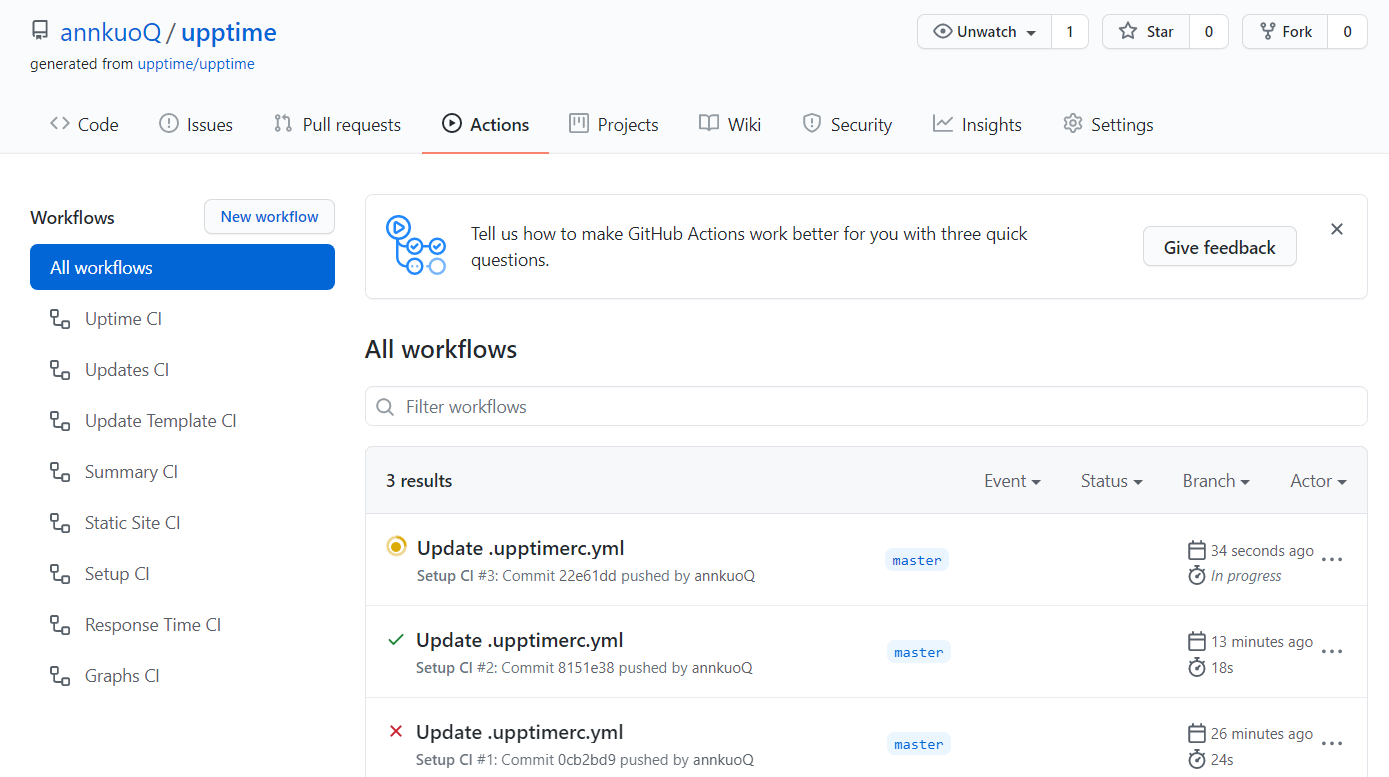Expand the Branch filter dropdown
Screen dimensions: 1389x777
(x=1215, y=481)
